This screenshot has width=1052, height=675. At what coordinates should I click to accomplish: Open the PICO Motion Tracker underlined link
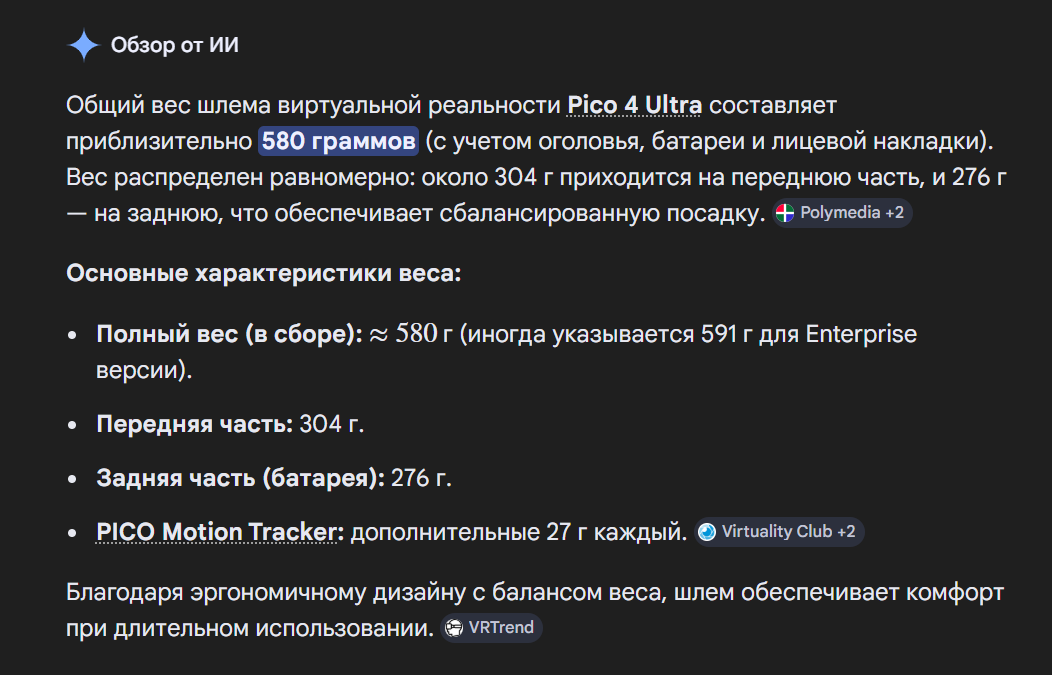point(217,532)
